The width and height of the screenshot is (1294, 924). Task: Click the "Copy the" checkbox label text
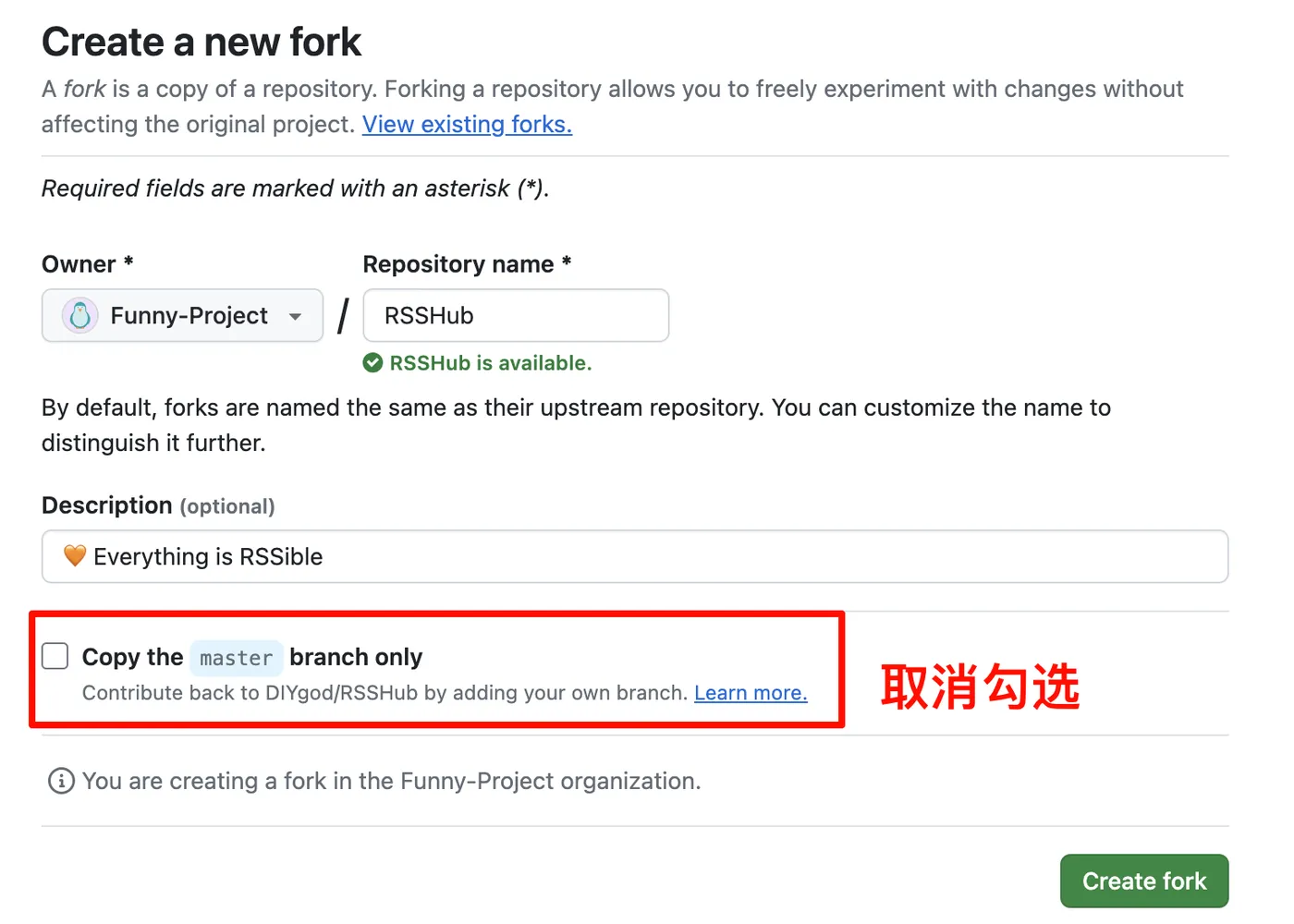tap(133, 657)
